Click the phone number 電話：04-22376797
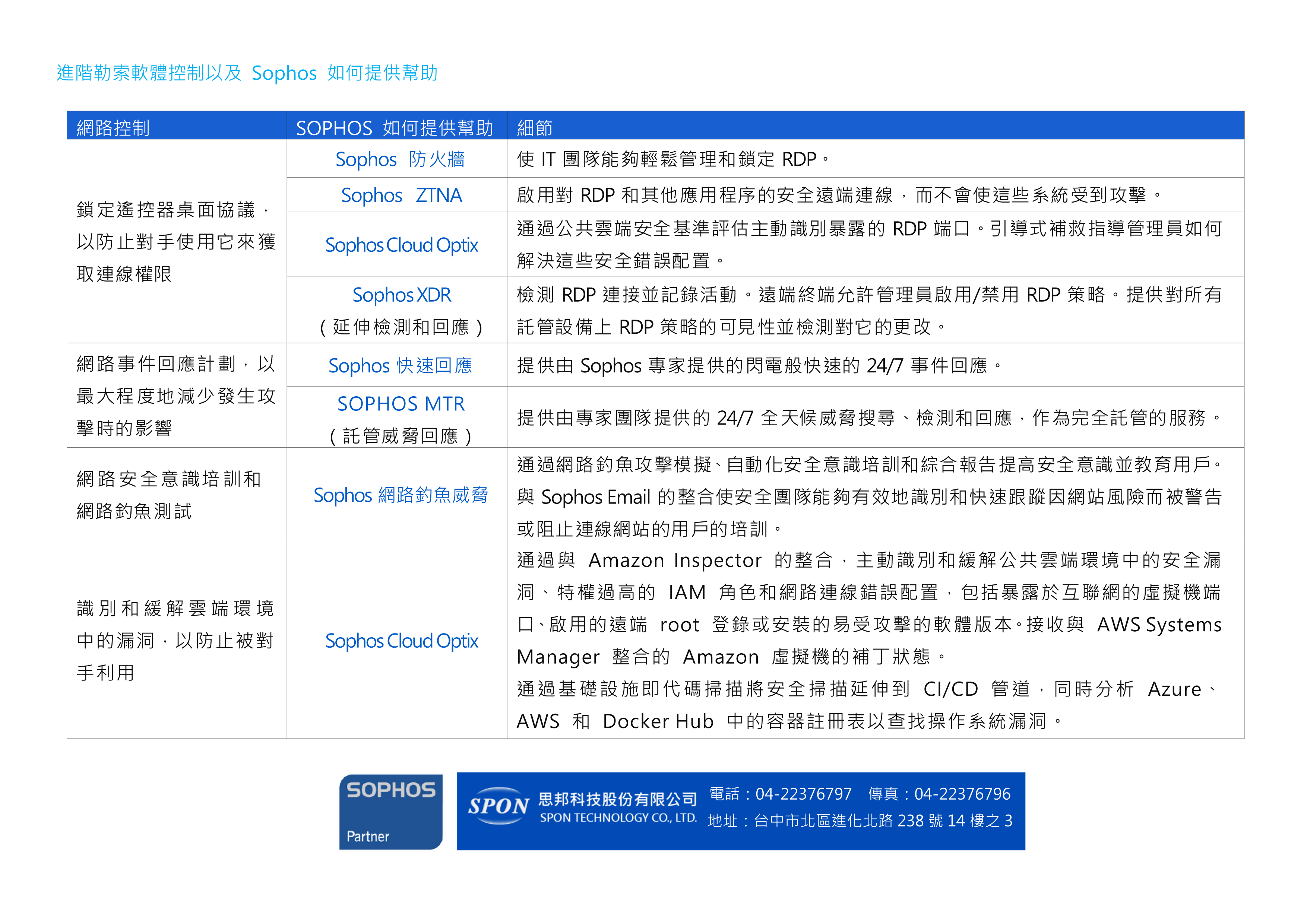The image size is (1307, 924). (781, 794)
